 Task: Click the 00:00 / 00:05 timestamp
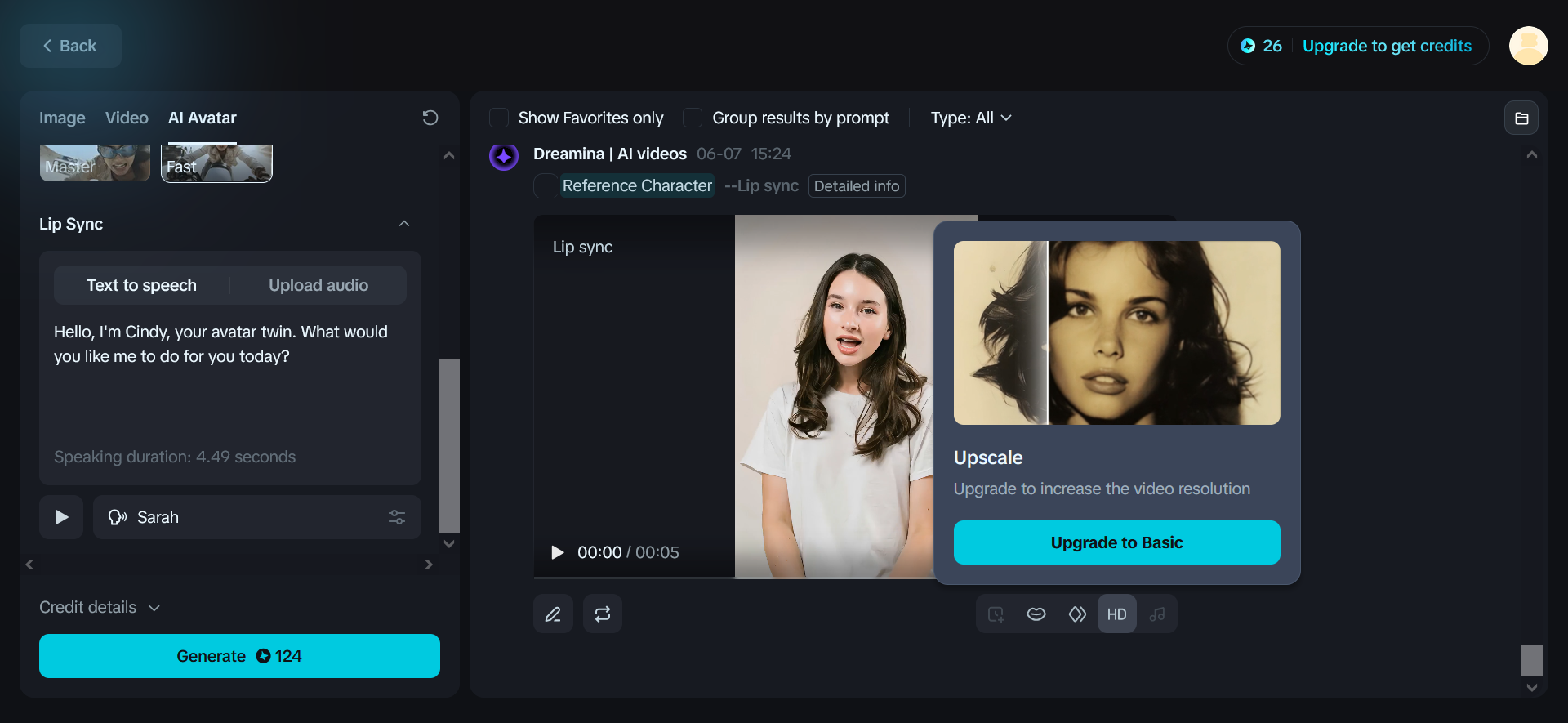coord(628,552)
